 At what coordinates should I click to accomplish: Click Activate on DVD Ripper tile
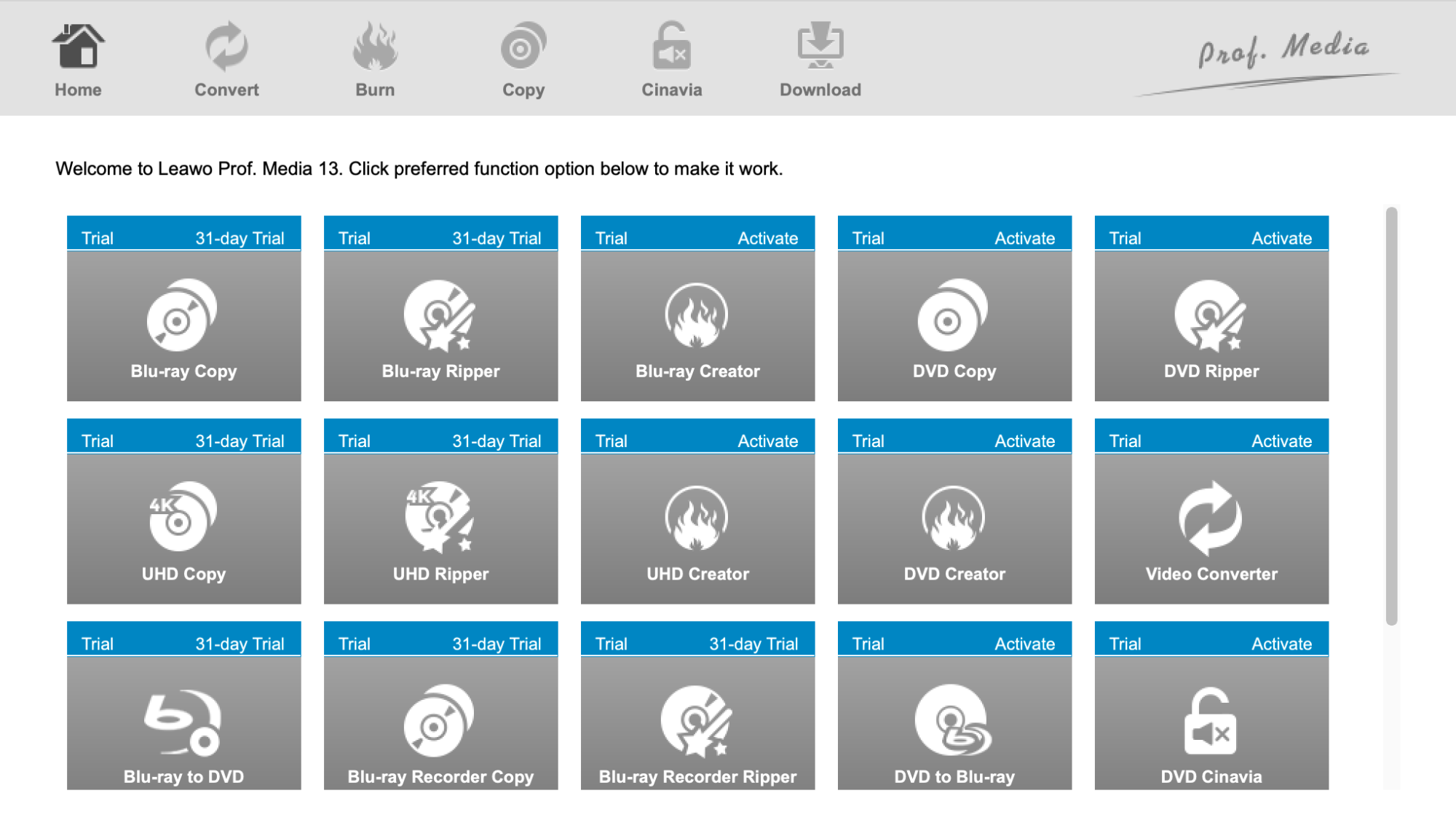coord(1281,238)
